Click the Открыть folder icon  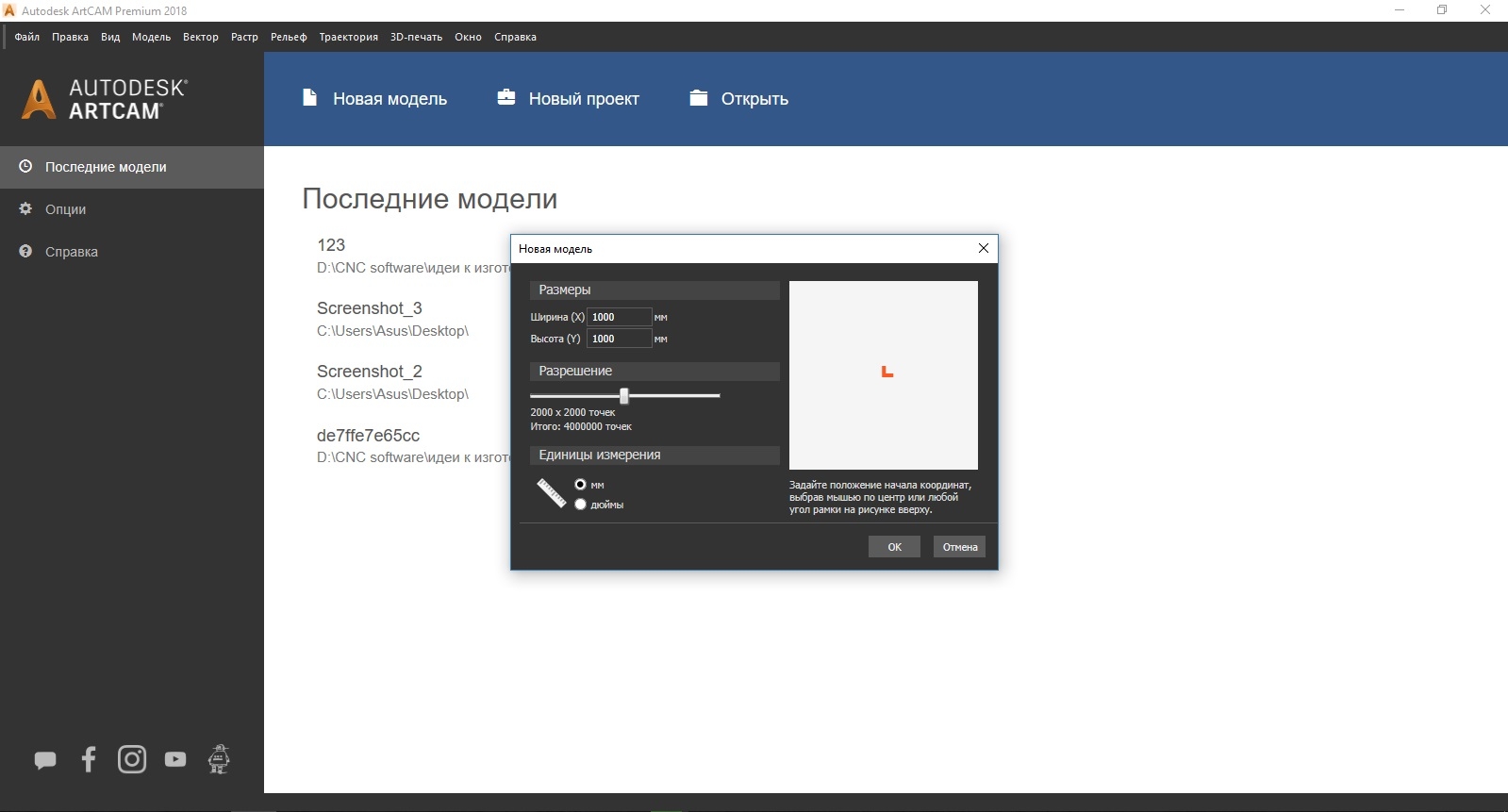click(x=699, y=97)
